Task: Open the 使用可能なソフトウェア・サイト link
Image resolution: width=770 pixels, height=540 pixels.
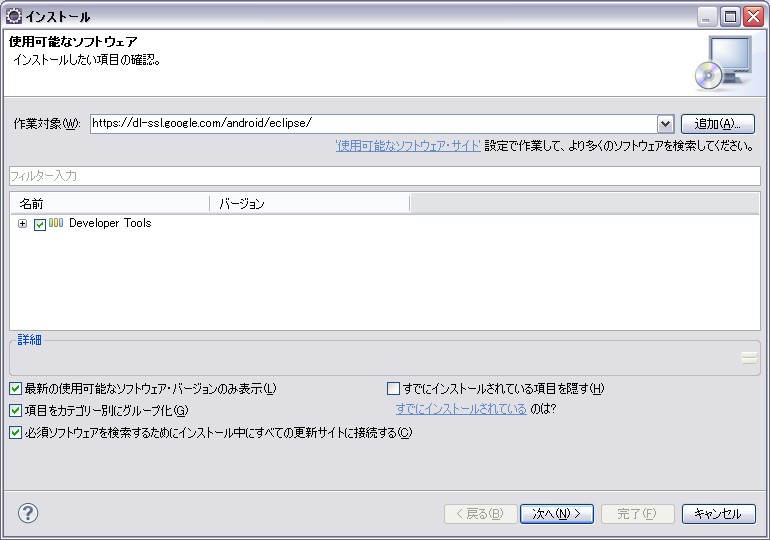Action: click(408, 146)
